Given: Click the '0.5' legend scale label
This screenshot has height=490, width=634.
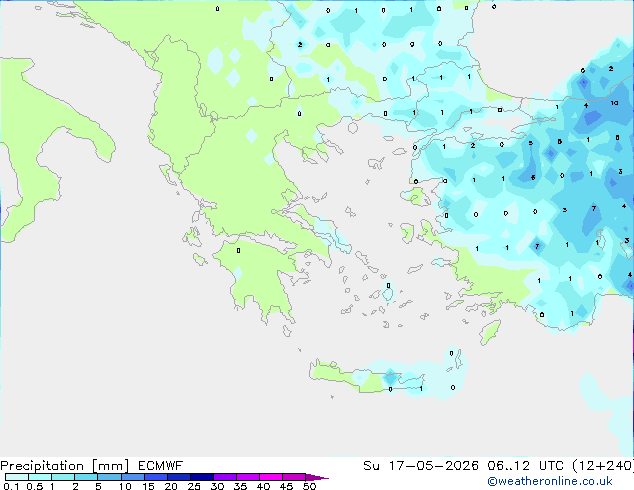Looking at the screenshot, I should click(x=34, y=486).
